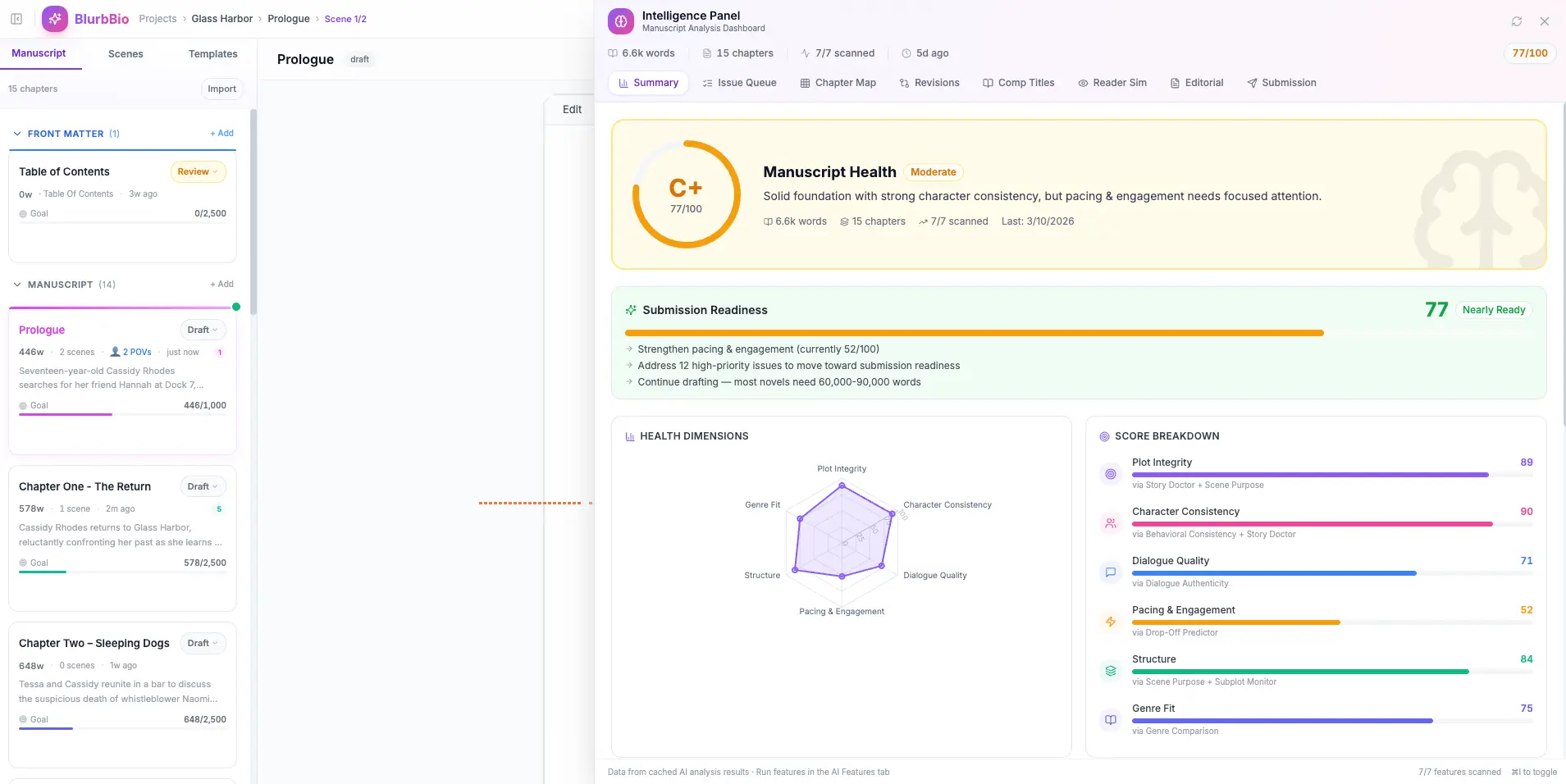The height and width of the screenshot is (784, 1566).
Task: Switch to the Revisions tab
Action: (929, 83)
